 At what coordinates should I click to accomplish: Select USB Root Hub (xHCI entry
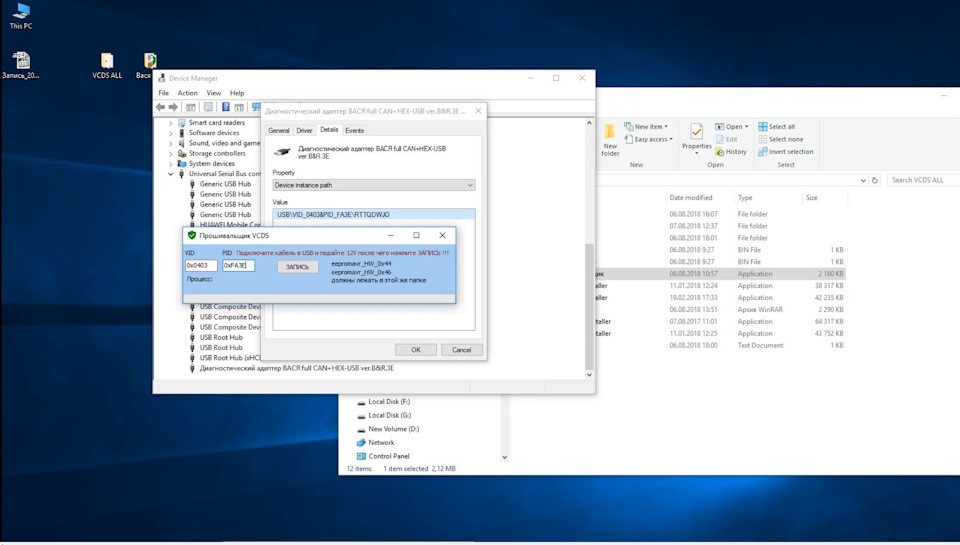click(230, 358)
